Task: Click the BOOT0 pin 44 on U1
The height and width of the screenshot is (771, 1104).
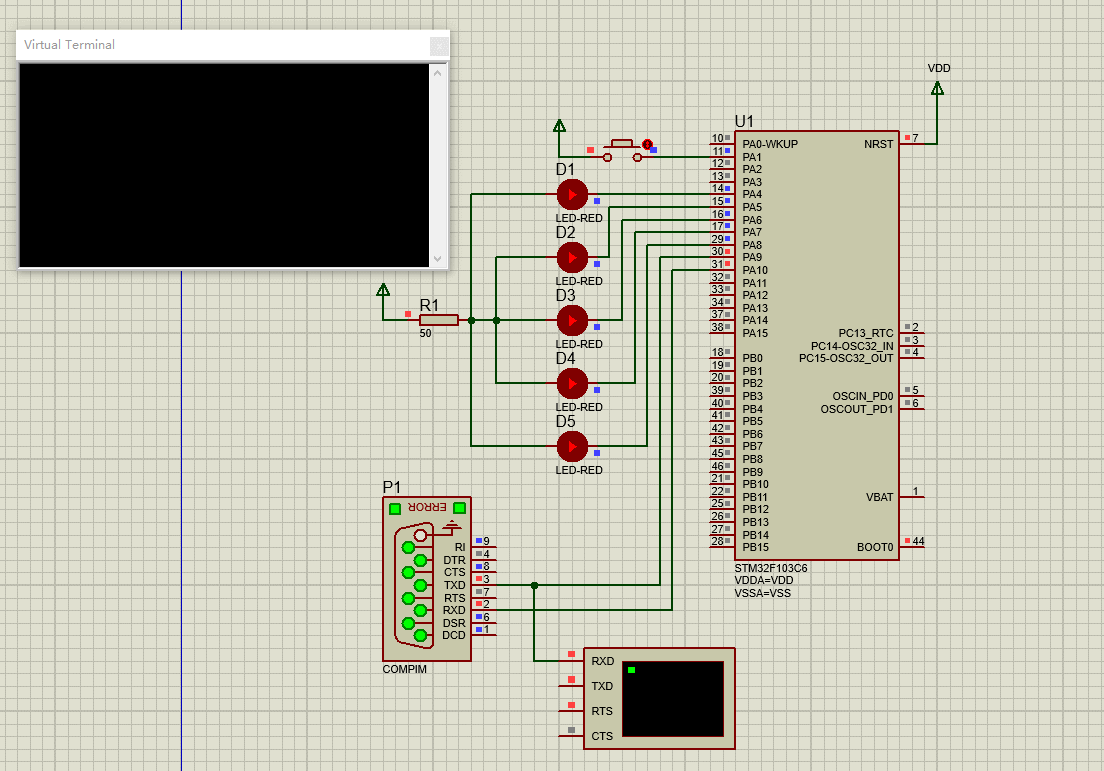Action: point(911,547)
